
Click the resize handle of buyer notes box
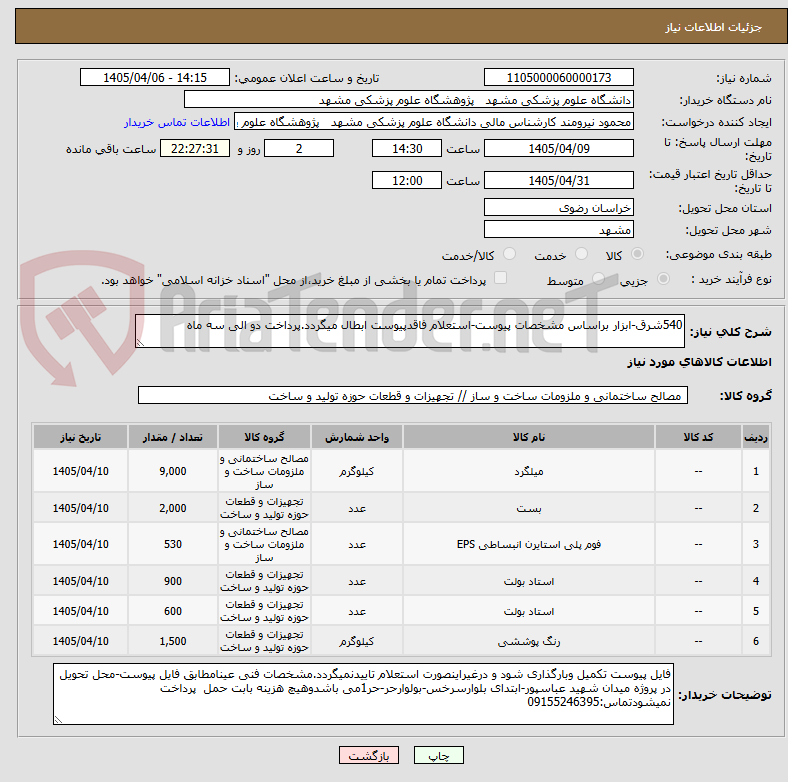(58, 719)
